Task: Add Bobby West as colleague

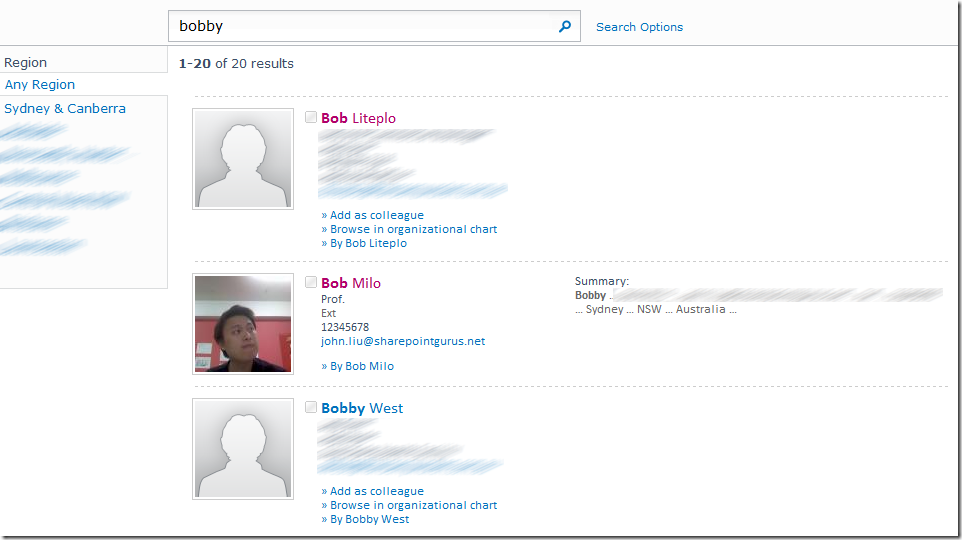Action: coord(376,491)
